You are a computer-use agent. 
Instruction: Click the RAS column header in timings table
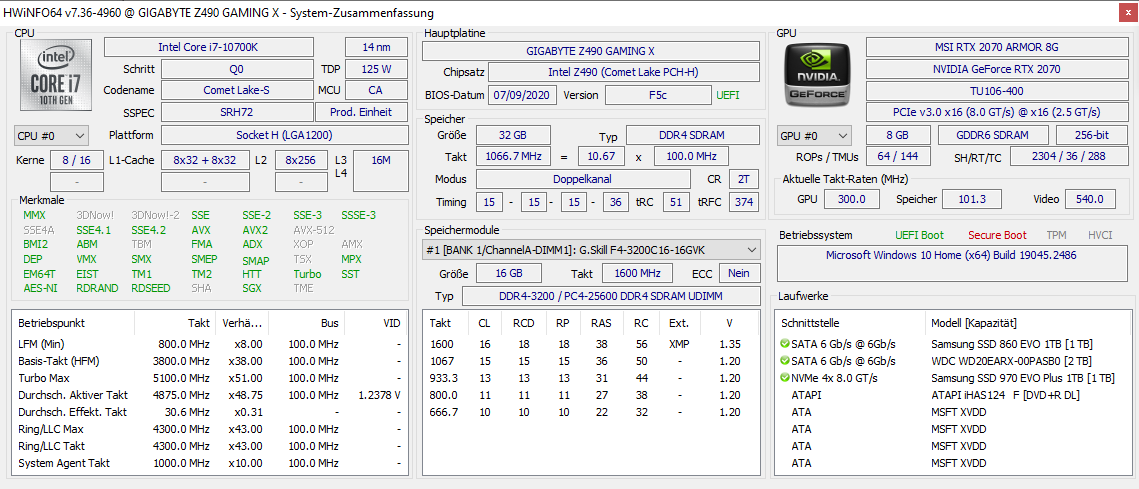[601, 323]
